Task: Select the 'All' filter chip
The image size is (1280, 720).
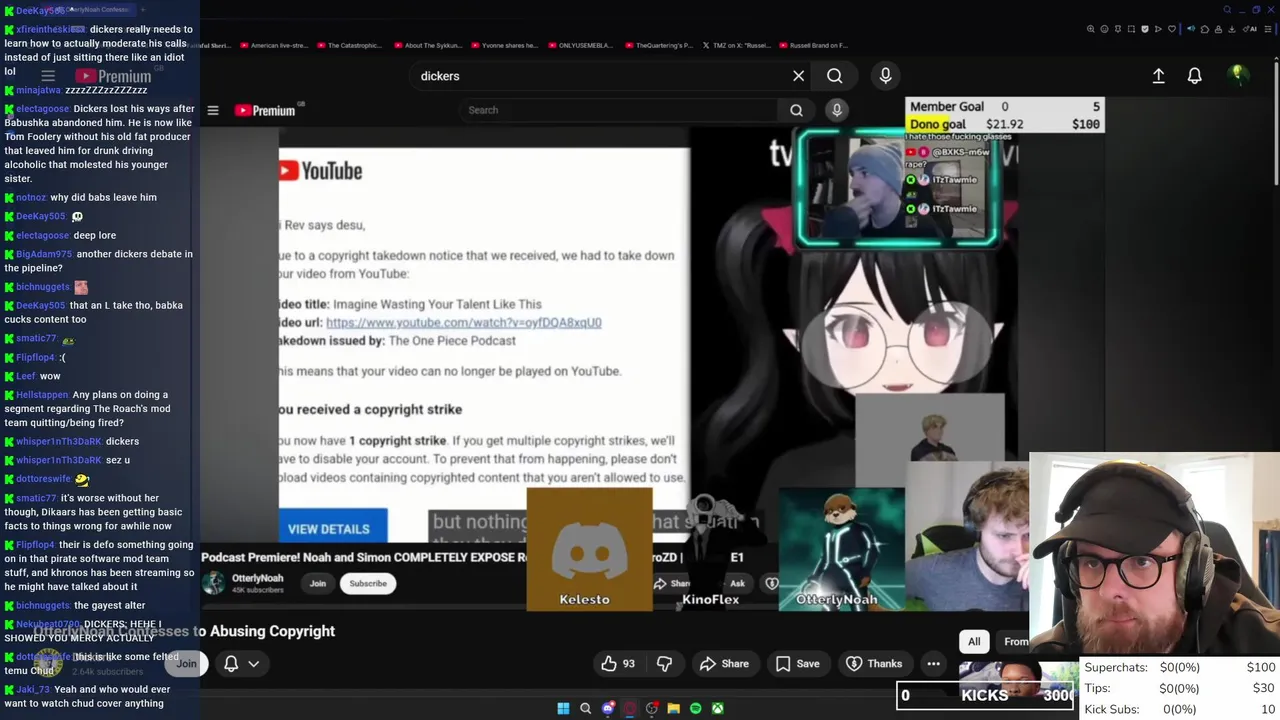Action: [x=974, y=642]
